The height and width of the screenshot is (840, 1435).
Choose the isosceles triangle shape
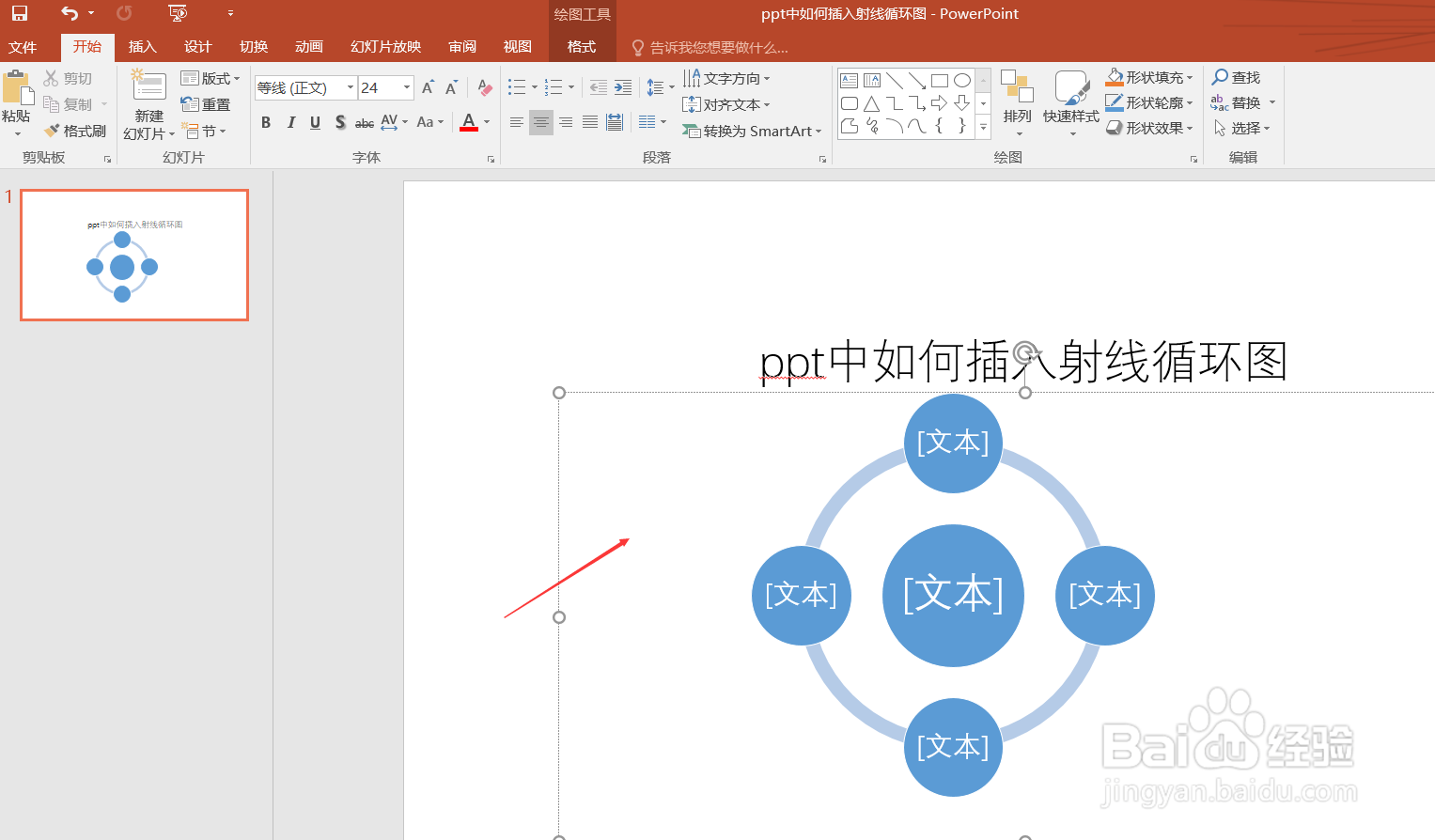tap(872, 103)
